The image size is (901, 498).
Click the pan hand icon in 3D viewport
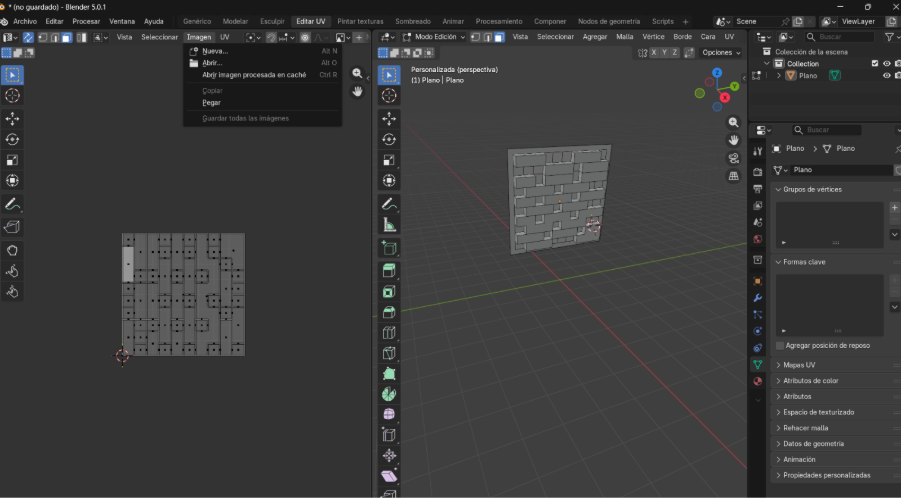(x=733, y=140)
